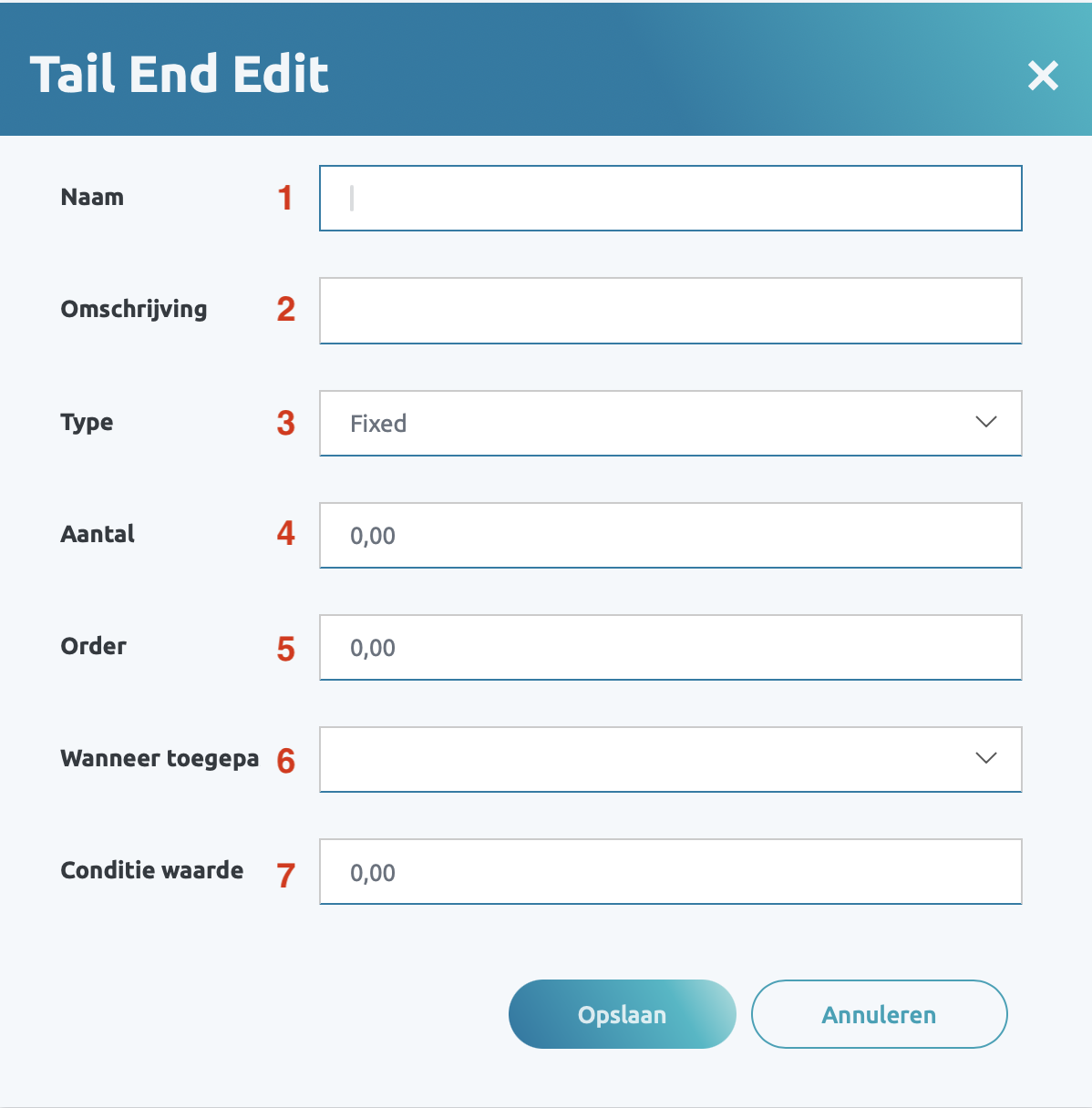Click into the Naam text field
1092x1108 pixels.
[670, 198]
